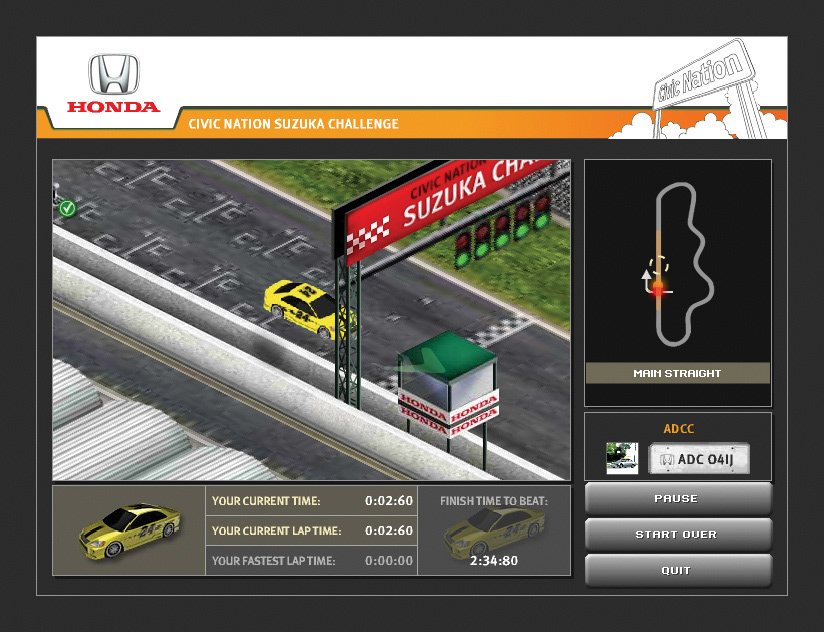Pause the race
The image size is (824, 632).
coord(677,499)
